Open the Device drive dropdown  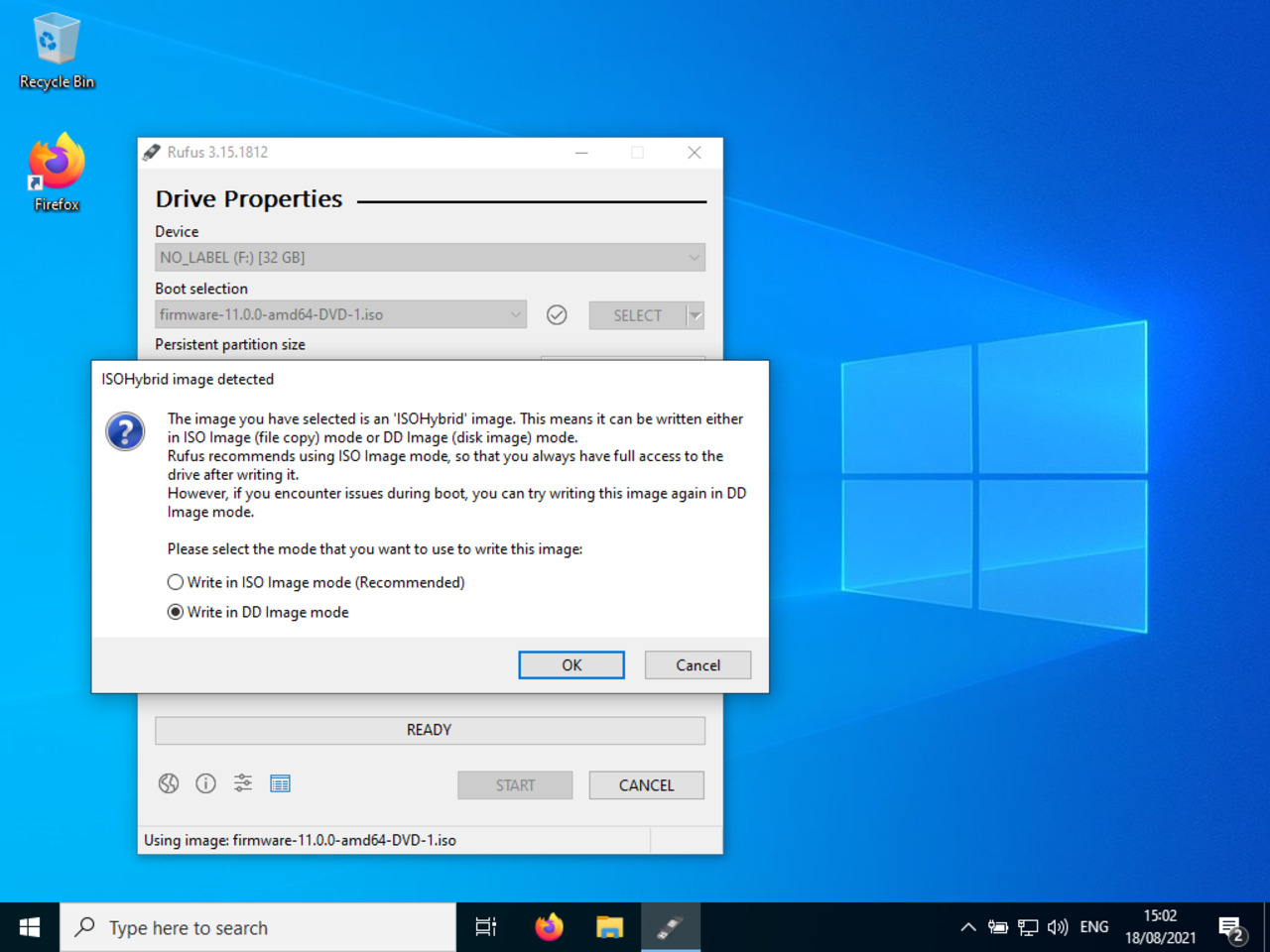(x=430, y=258)
